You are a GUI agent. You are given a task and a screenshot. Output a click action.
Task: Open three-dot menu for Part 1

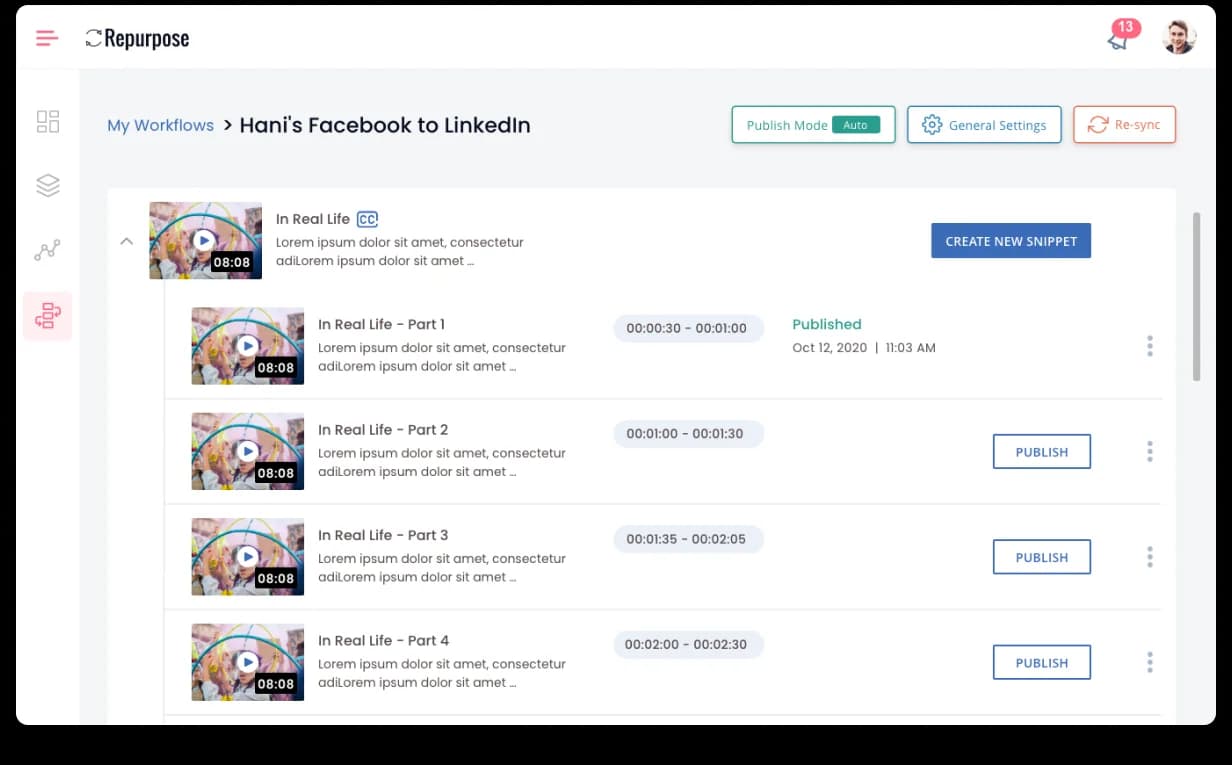(x=1149, y=346)
